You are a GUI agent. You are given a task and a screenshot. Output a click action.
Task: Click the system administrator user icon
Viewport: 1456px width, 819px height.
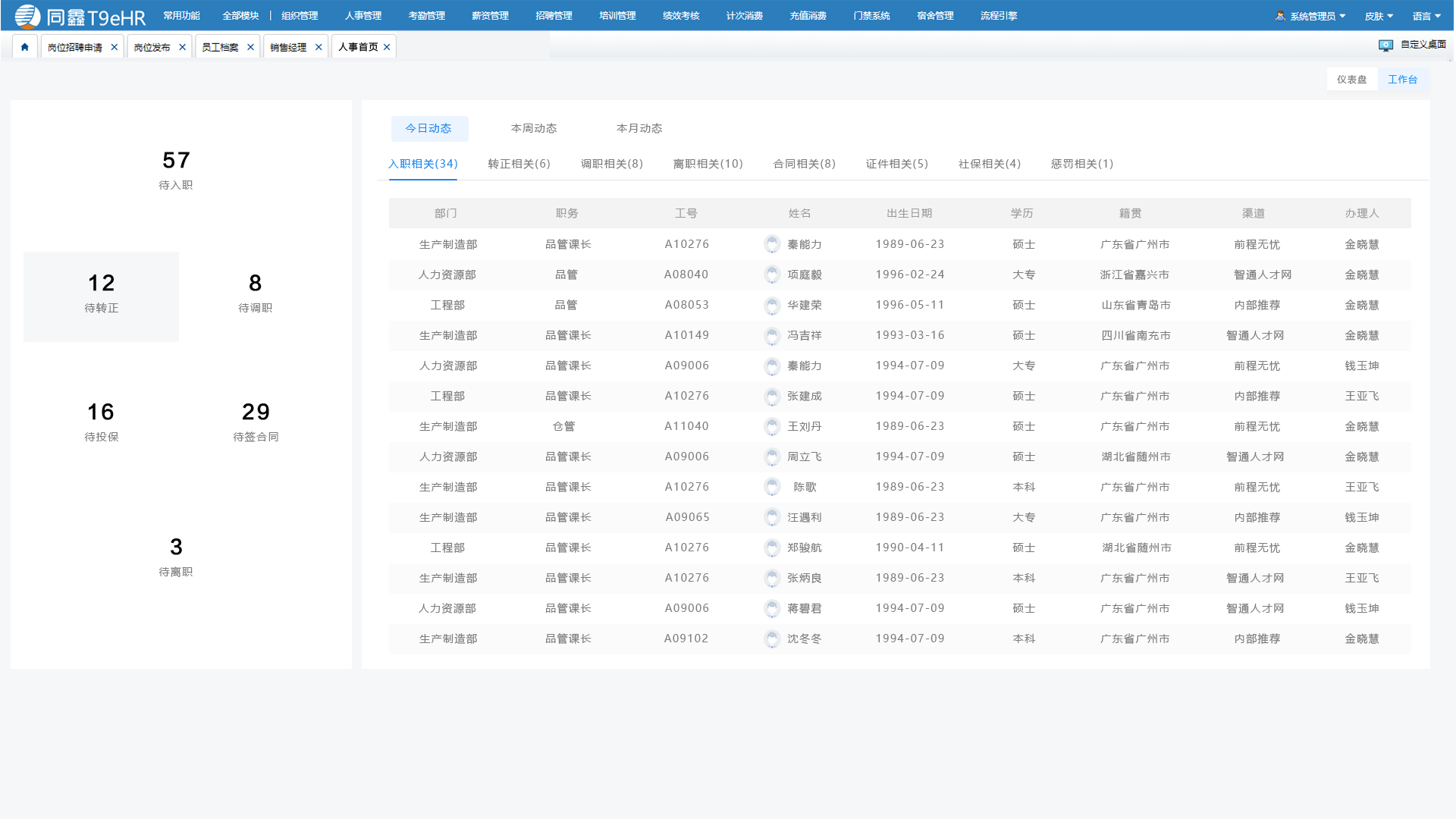(x=1280, y=16)
